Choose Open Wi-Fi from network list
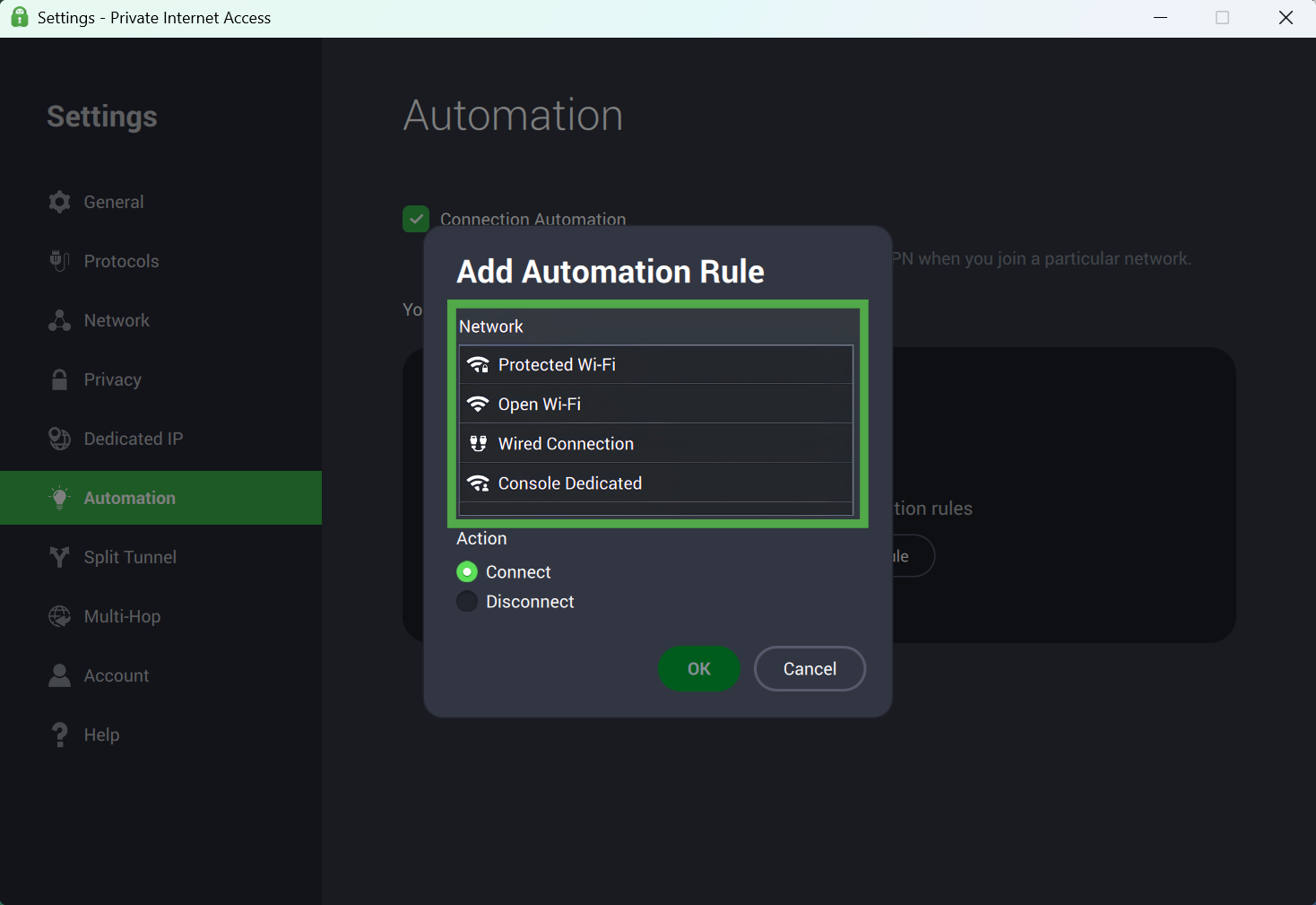The height and width of the screenshot is (905, 1316). (x=655, y=404)
